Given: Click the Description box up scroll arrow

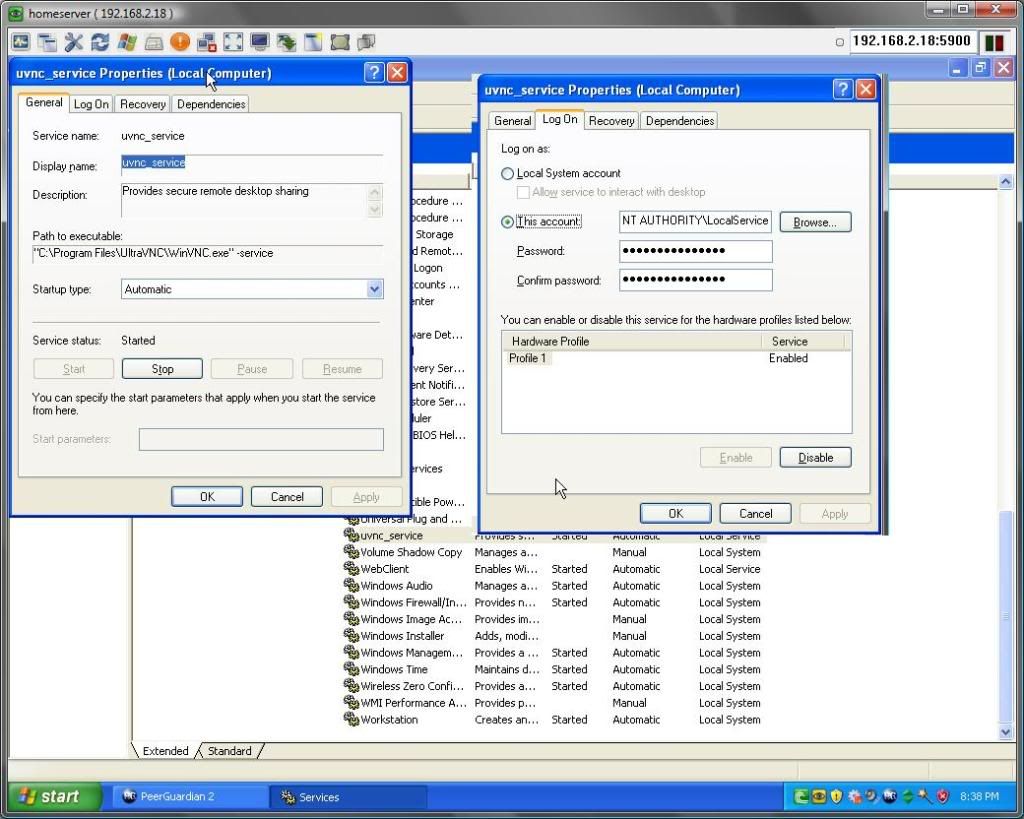Looking at the screenshot, I should coord(375,192).
